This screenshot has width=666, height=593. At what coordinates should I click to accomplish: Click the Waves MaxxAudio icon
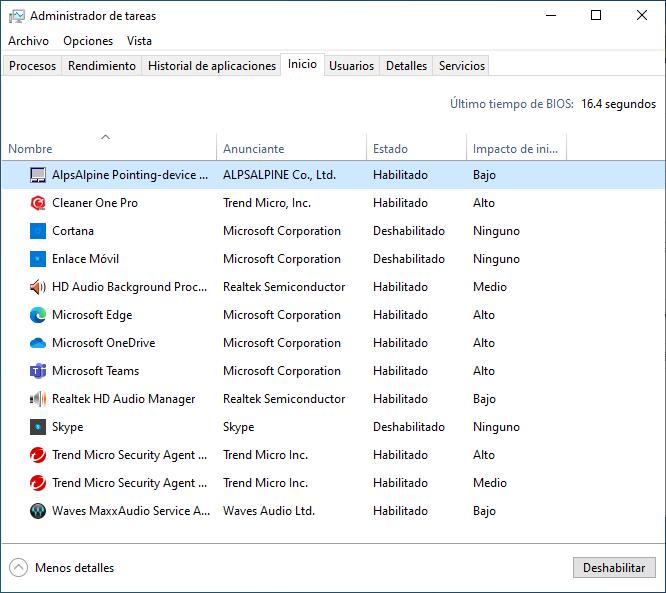38,511
